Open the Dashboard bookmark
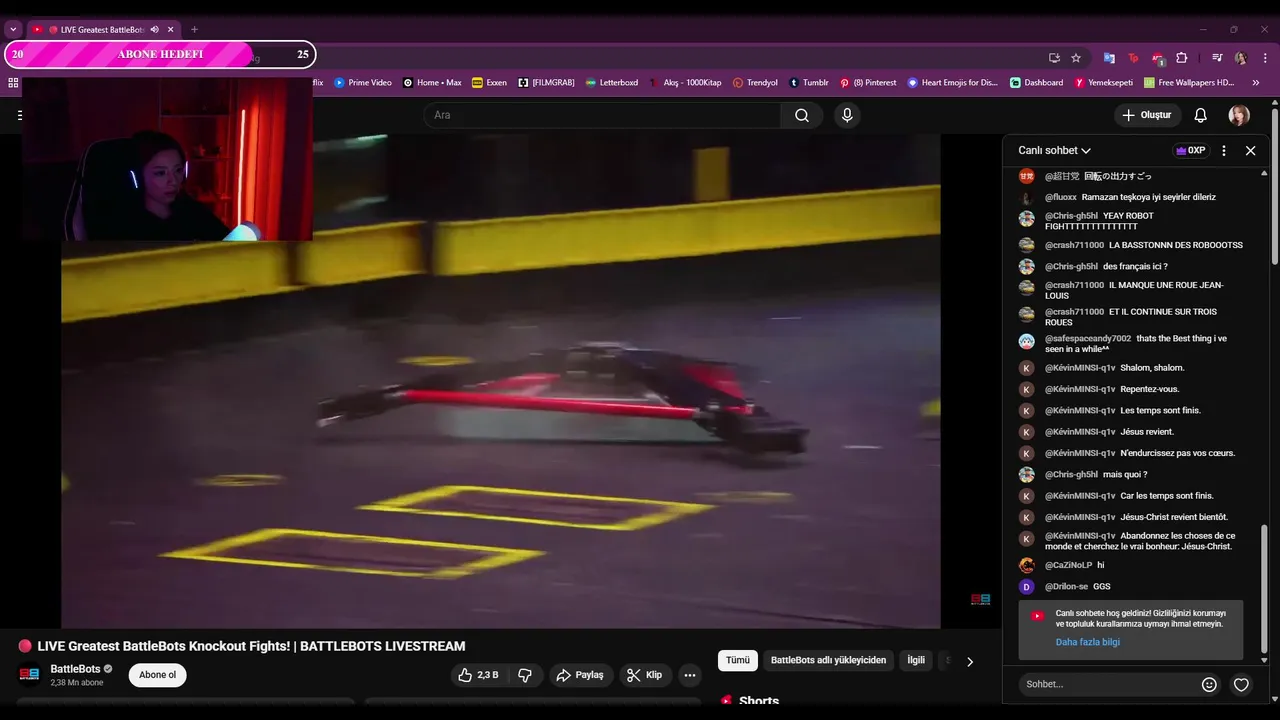Viewport: 1280px width, 720px height. pyautogui.click(x=1036, y=83)
